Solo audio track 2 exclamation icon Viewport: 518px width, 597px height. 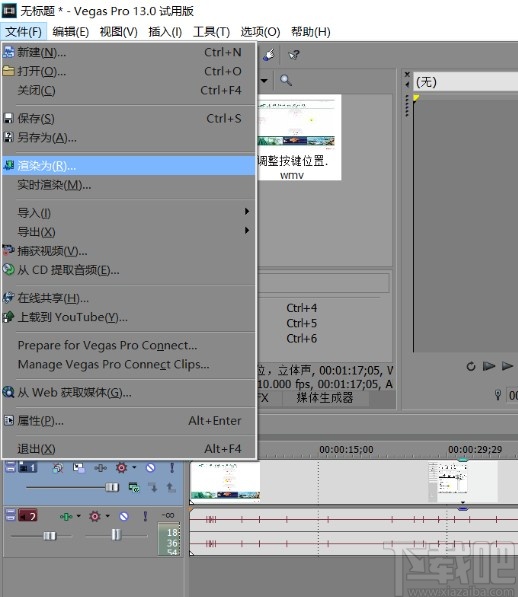[x=145, y=516]
